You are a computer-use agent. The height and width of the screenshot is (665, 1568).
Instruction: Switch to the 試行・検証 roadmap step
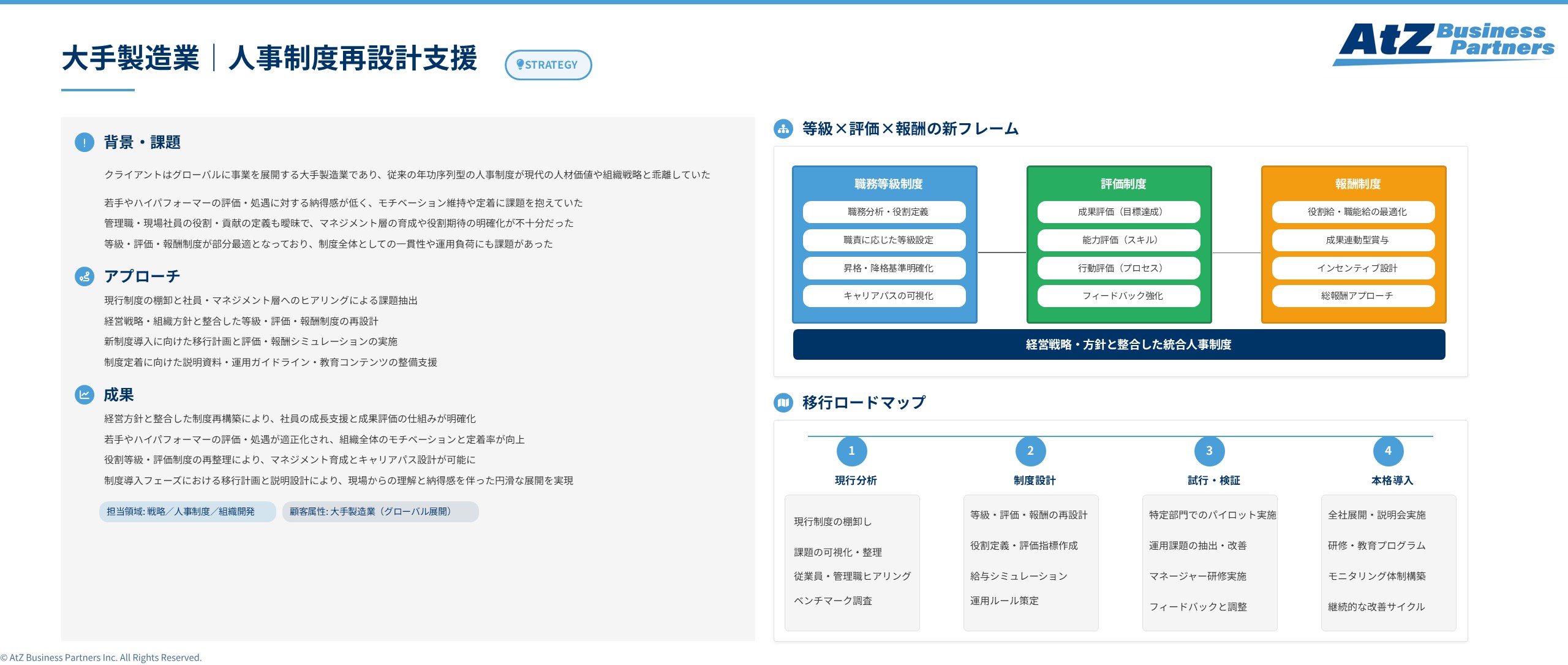pyautogui.click(x=1209, y=481)
